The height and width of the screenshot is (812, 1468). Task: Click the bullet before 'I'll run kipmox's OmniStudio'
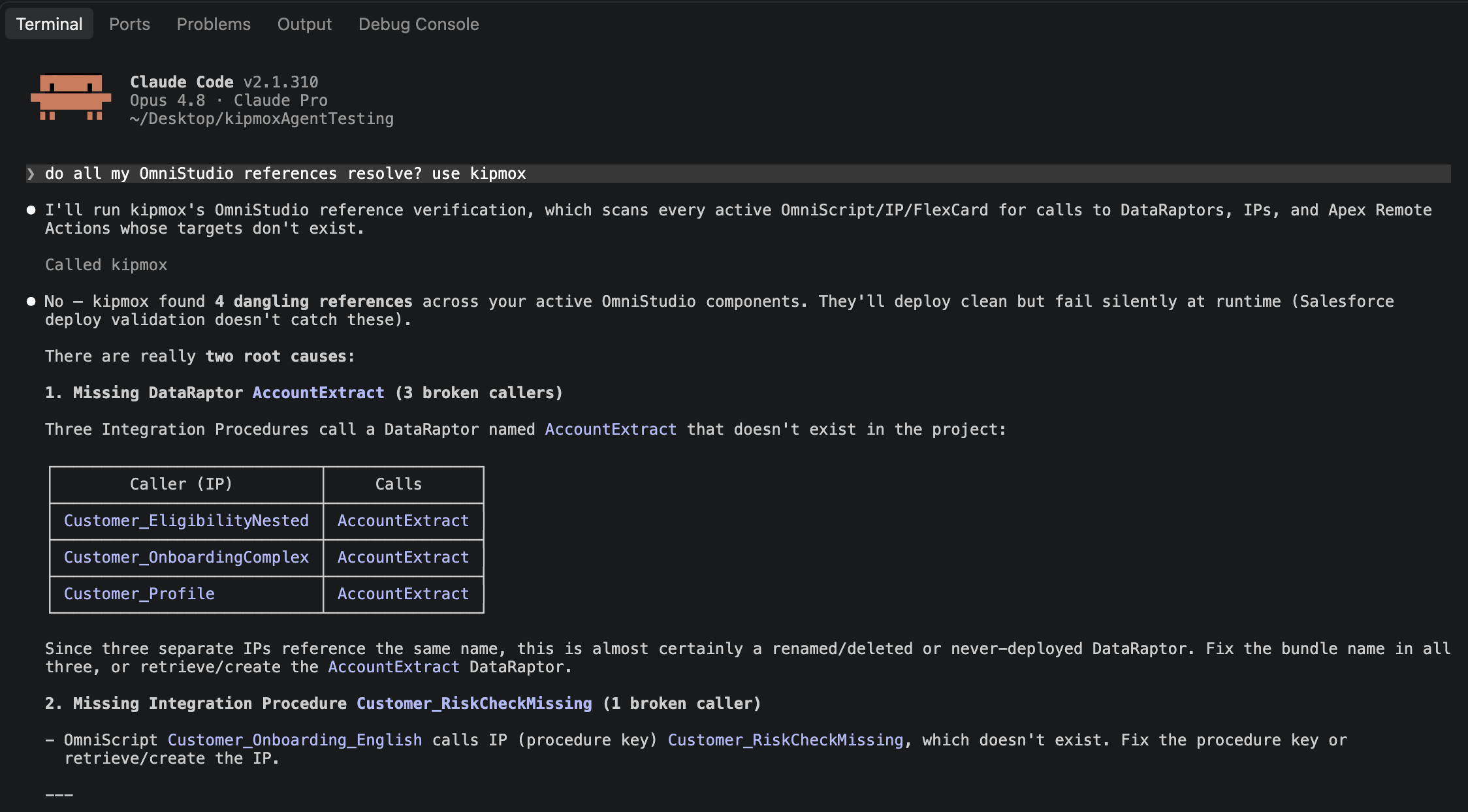pyautogui.click(x=31, y=210)
